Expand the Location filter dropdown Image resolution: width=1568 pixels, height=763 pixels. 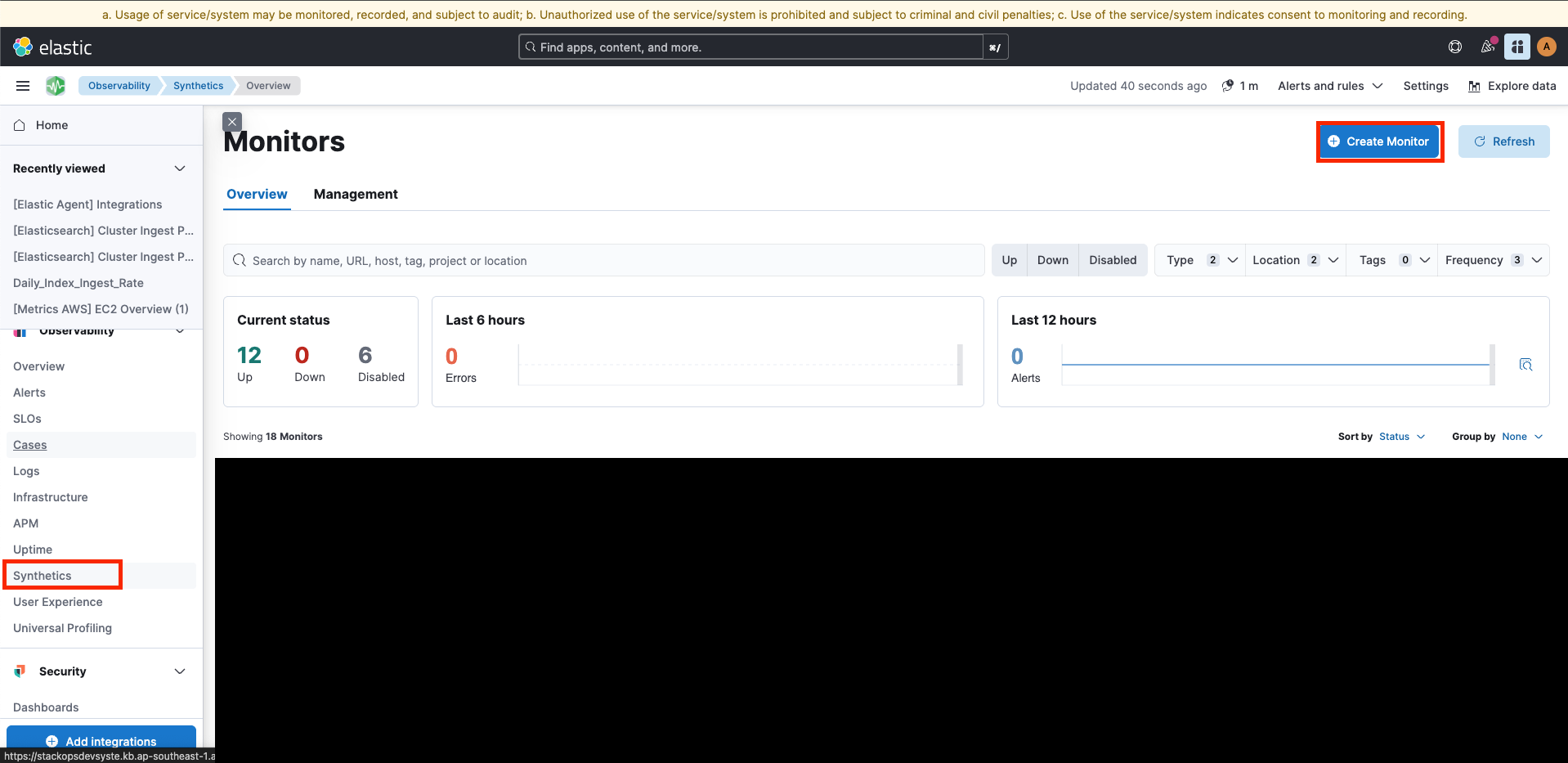(x=1294, y=259)
